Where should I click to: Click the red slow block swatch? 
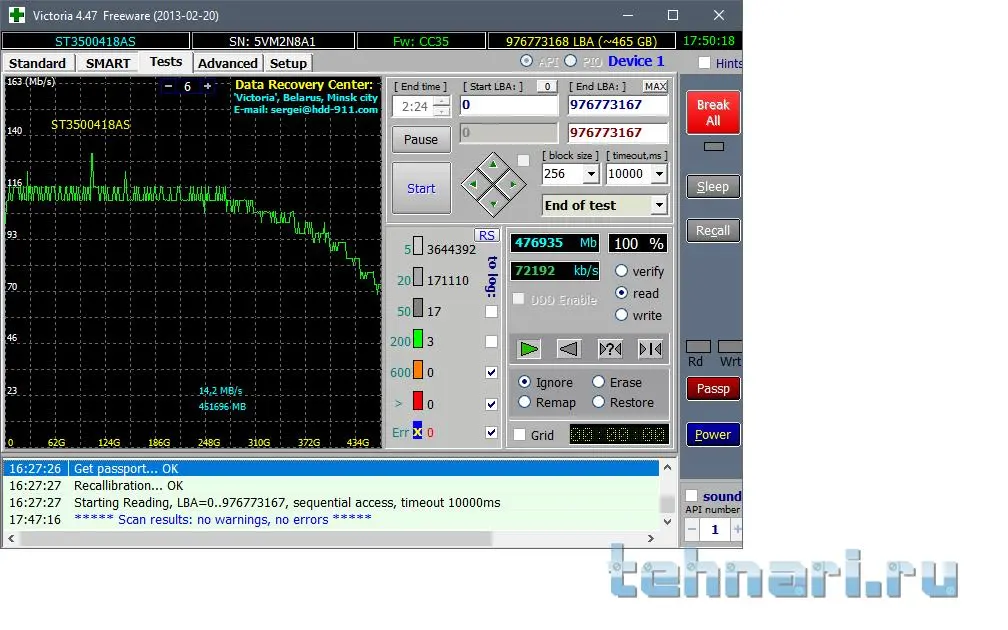click(x=418, y=400)
